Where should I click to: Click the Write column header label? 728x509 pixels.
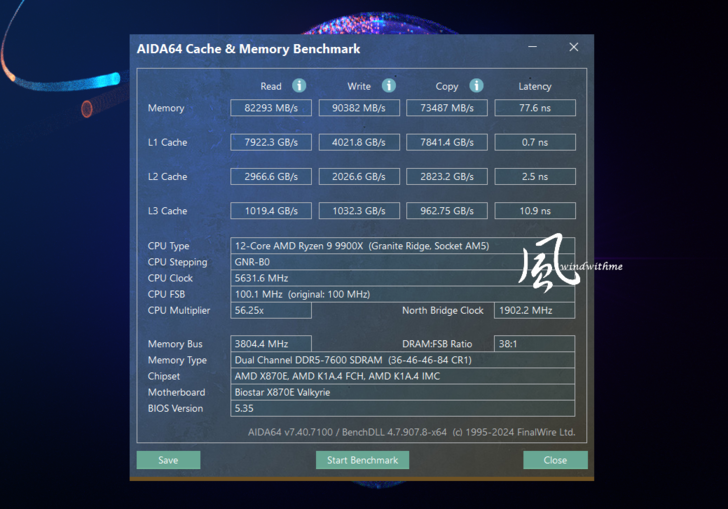click(359, 86)
